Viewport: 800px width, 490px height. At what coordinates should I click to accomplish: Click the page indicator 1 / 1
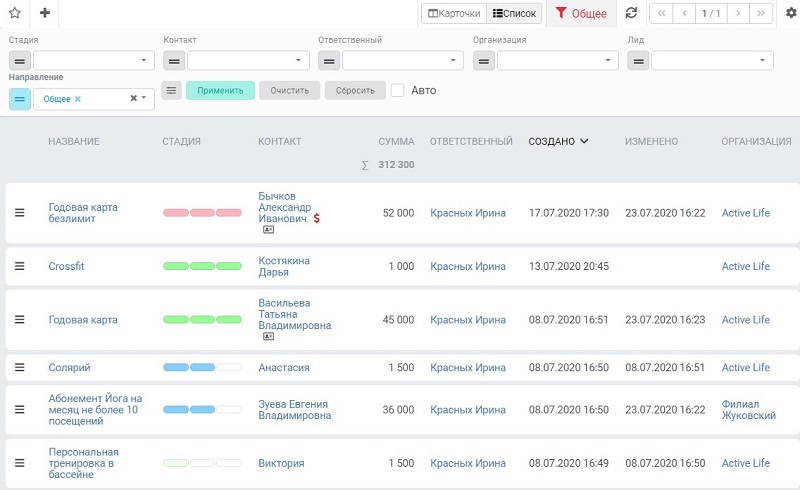click(711, 13)
